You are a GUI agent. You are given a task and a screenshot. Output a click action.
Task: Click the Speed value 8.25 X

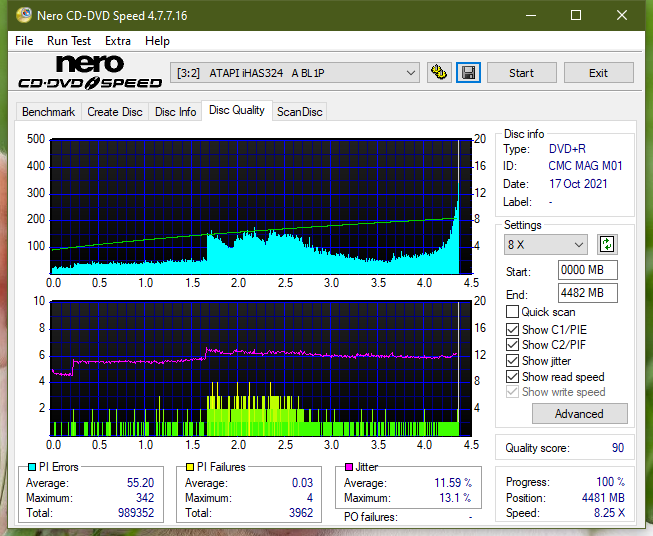tap(609, 513)
